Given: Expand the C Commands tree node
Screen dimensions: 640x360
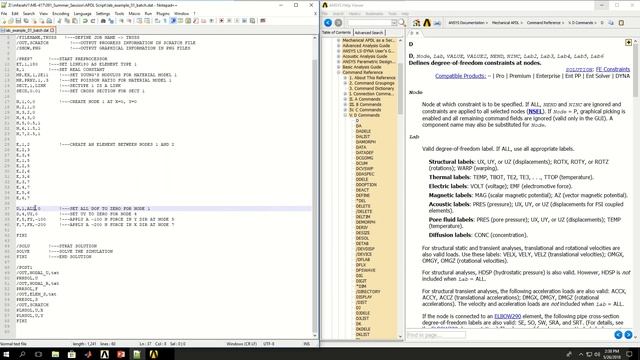Looking at the screenshot, I should (x=345, y=110).
